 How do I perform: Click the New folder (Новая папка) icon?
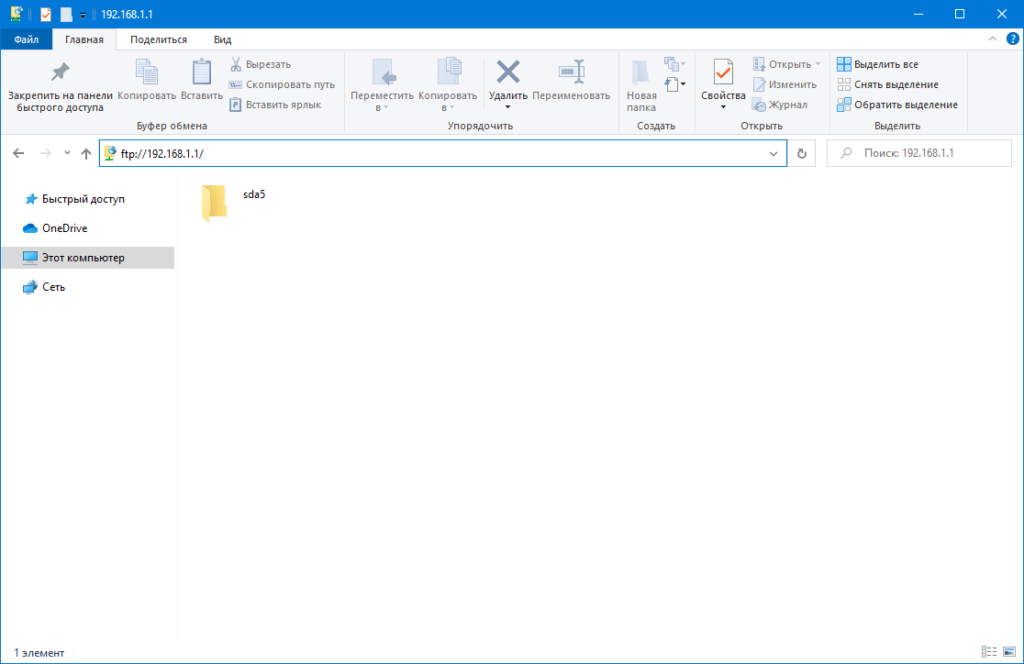pyautogui.click(x=641, y=74)
